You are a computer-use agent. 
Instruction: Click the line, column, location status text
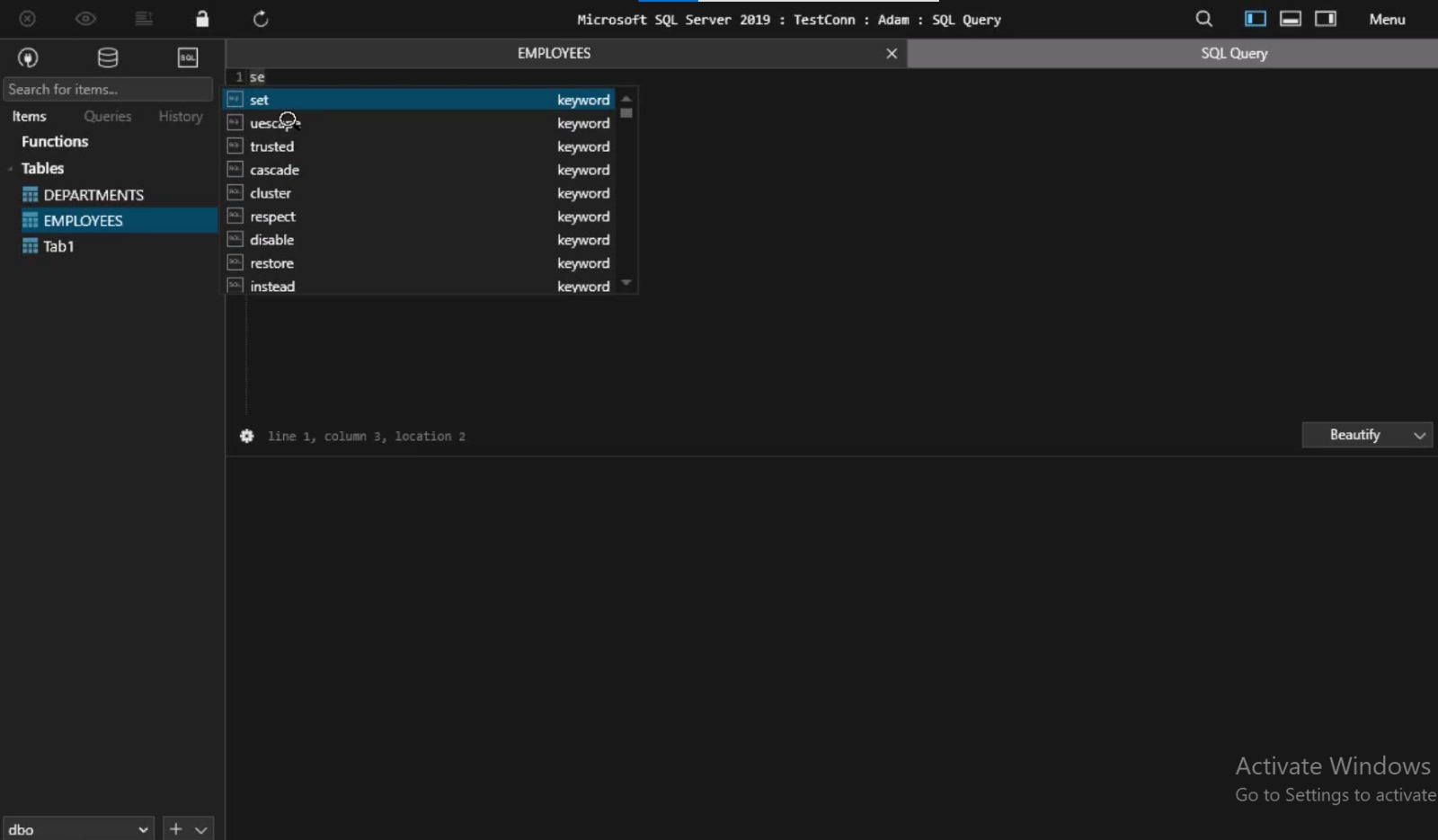pos(367,437)
